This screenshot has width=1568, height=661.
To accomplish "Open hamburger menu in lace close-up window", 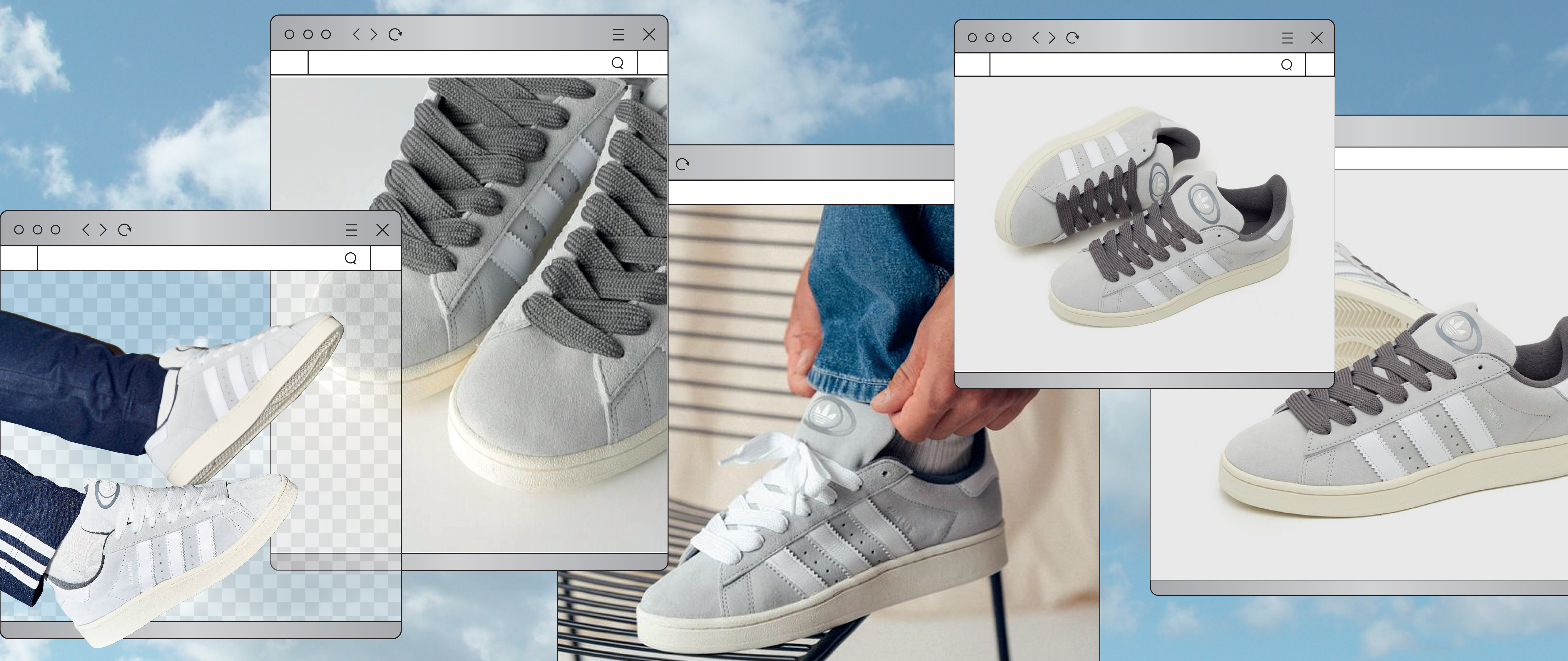I will [x=618, y=35].
